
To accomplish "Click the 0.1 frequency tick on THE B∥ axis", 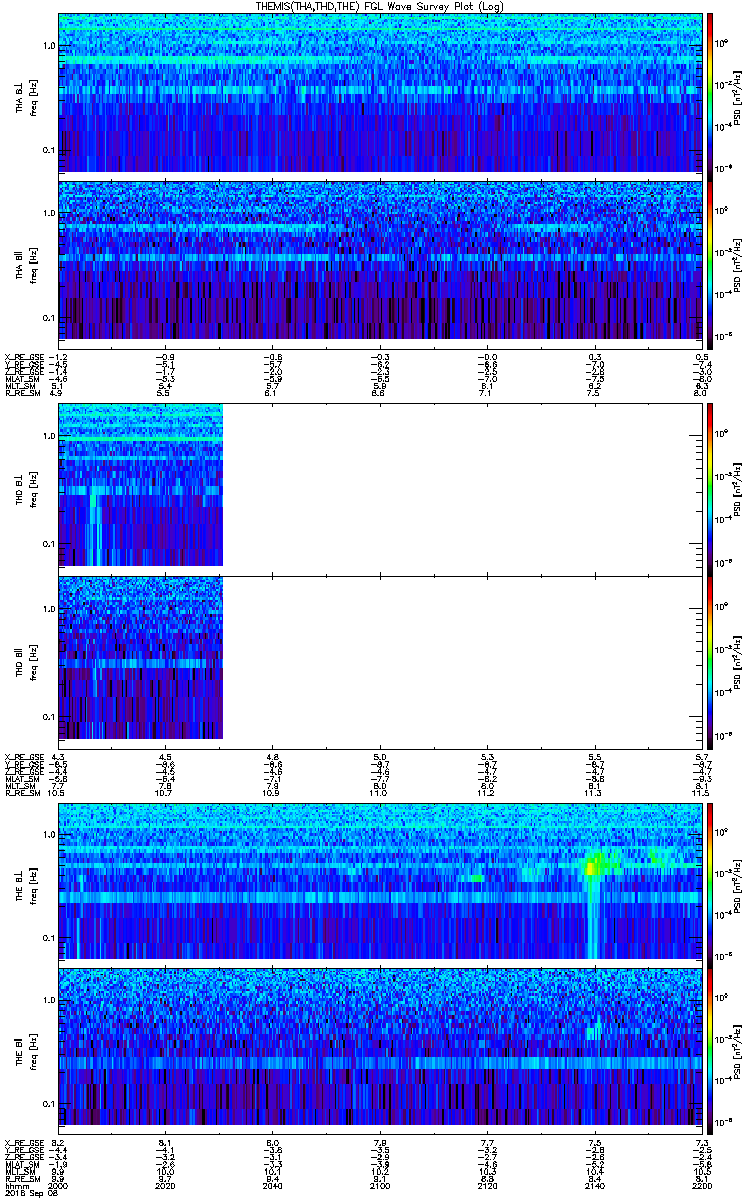I will (x=48, y=1104).
